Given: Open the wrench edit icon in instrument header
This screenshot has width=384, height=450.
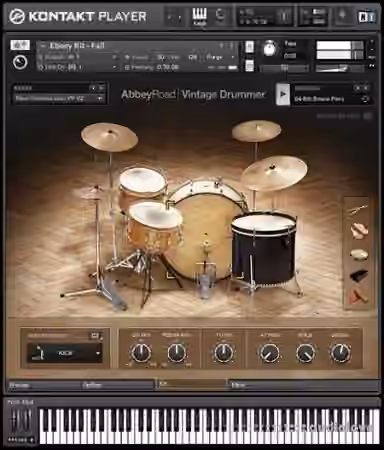Looking at the screenshot, I should click(x=20, y=45).
